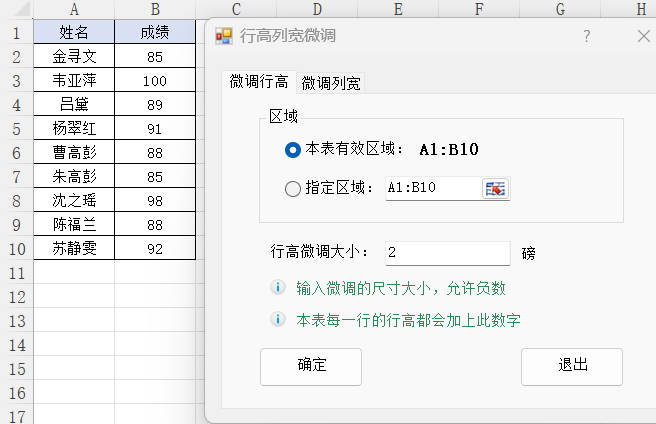Viewport: 656px width, 424px height.
Task: Select column B header
Action: click(x=154, y=10)
